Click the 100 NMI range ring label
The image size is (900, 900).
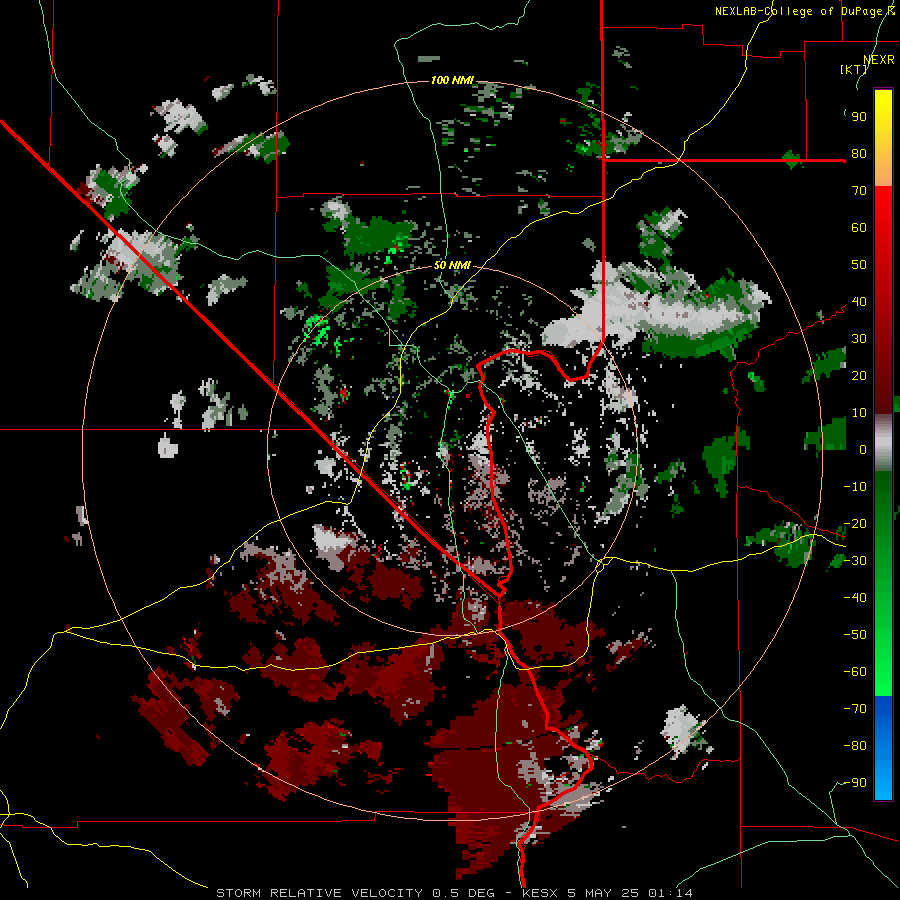pyautogui.click(x=452, y=80)
